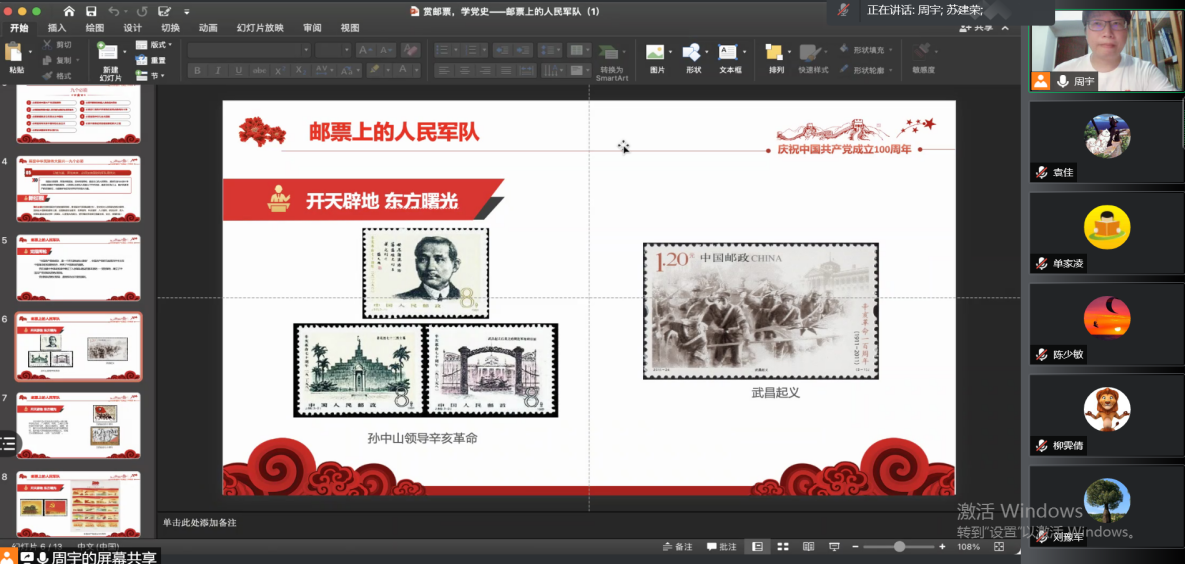Select slide 7 thumbnail
This screenshot has width=1185, height=564.
[x=79, y=426]
